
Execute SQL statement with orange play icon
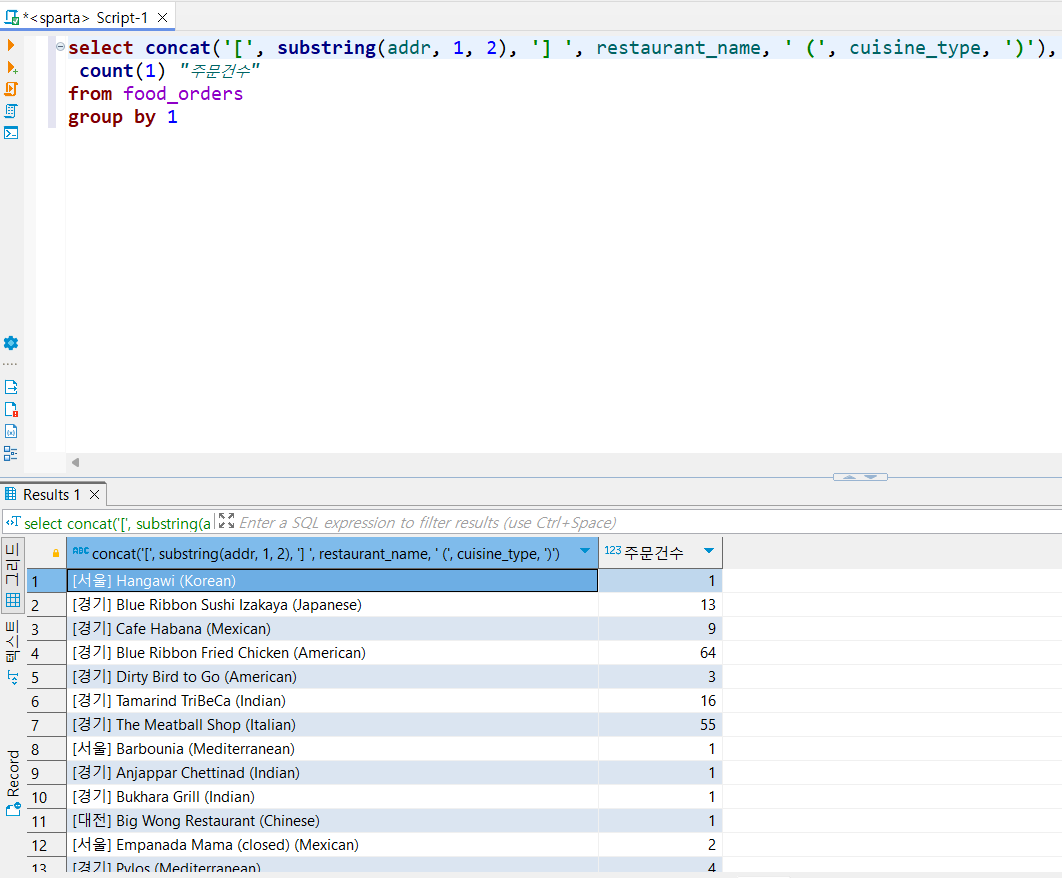(x=11, y=45)
